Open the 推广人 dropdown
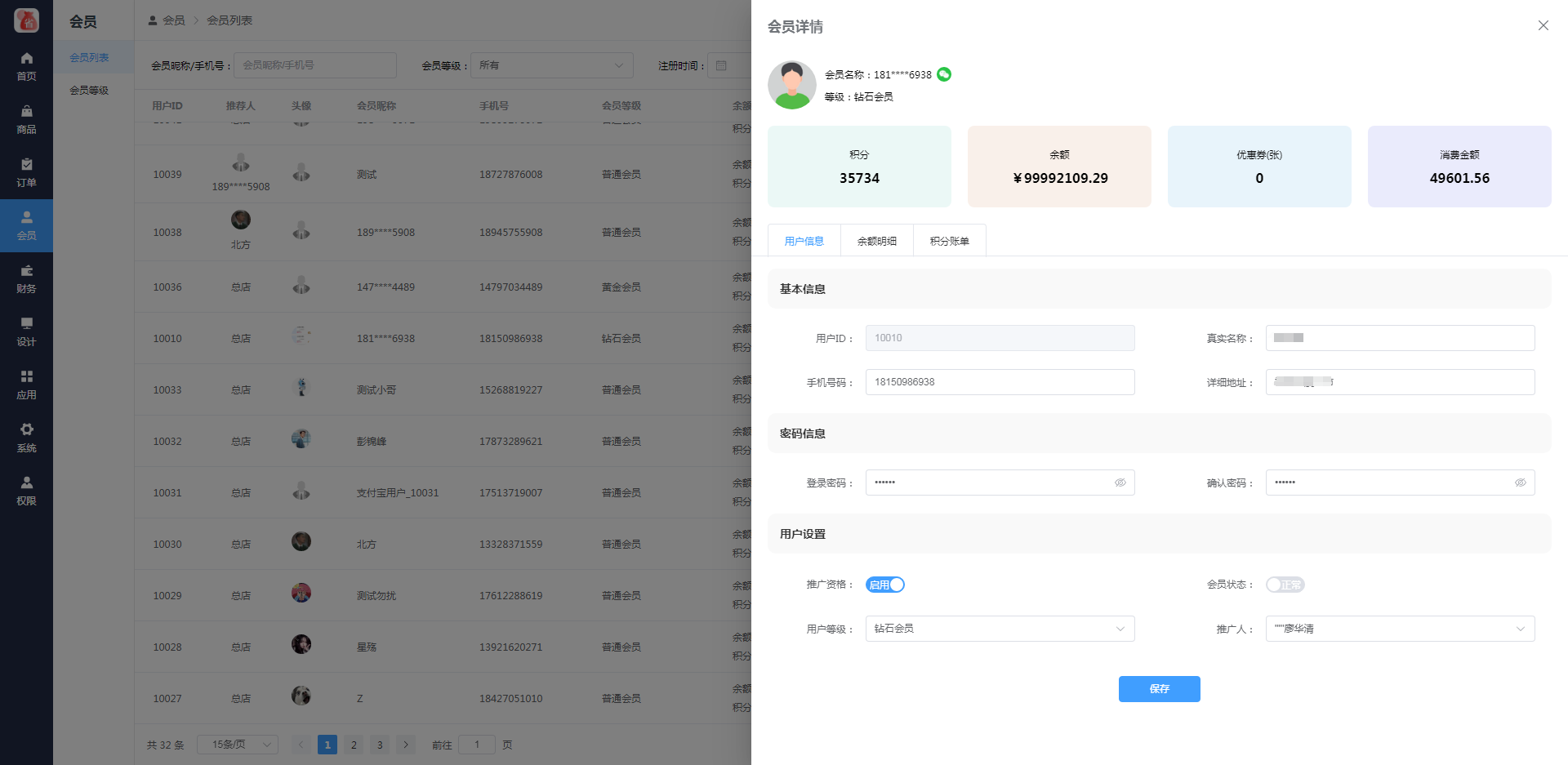Screen dimensions: 1568x765 coord(1400,629)
